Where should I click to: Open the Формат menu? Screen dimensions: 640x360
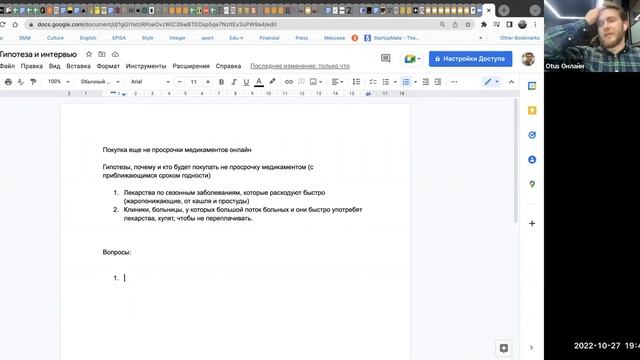pos(108,66)
